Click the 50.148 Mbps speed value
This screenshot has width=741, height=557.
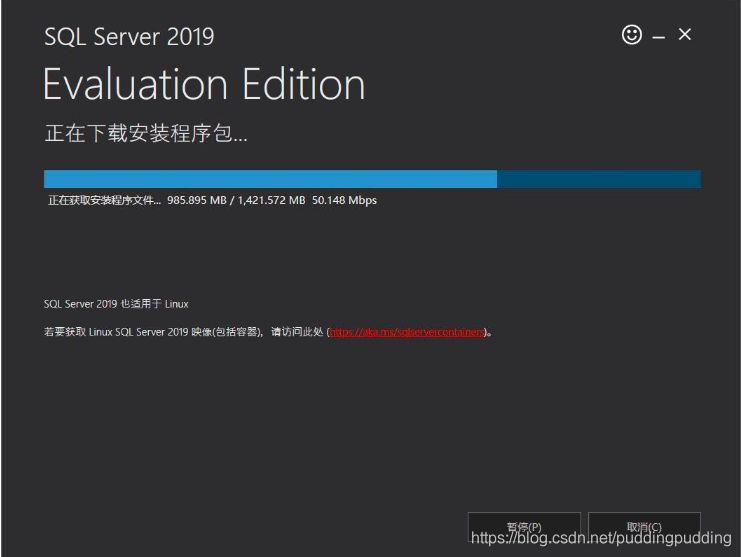click(x=344, y=200)
